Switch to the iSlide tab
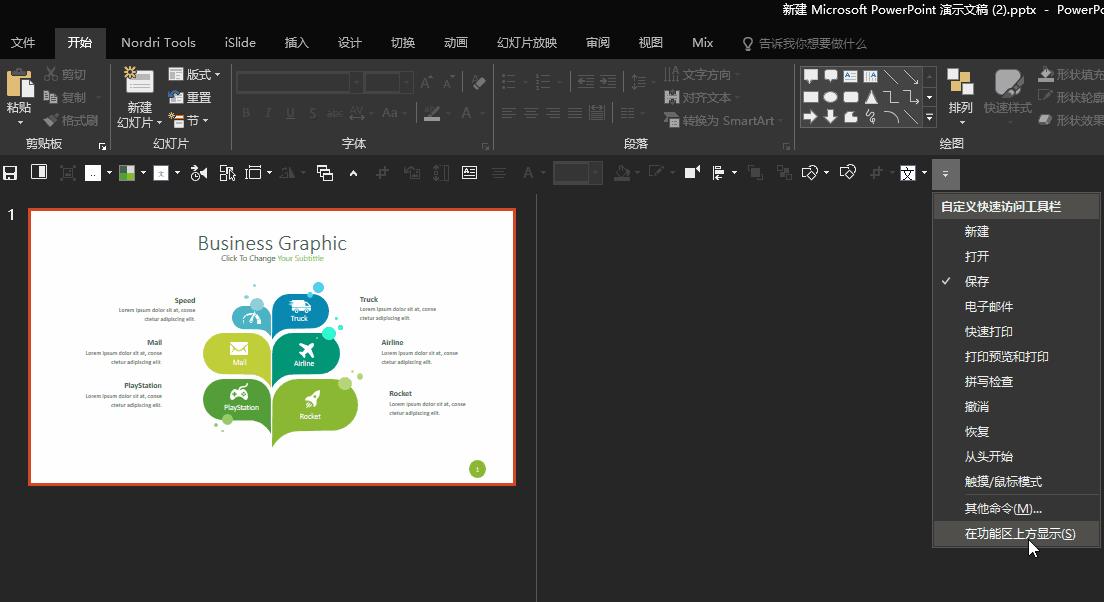The width and height of the screenshot is (1104, 602). tap(240, 43)
